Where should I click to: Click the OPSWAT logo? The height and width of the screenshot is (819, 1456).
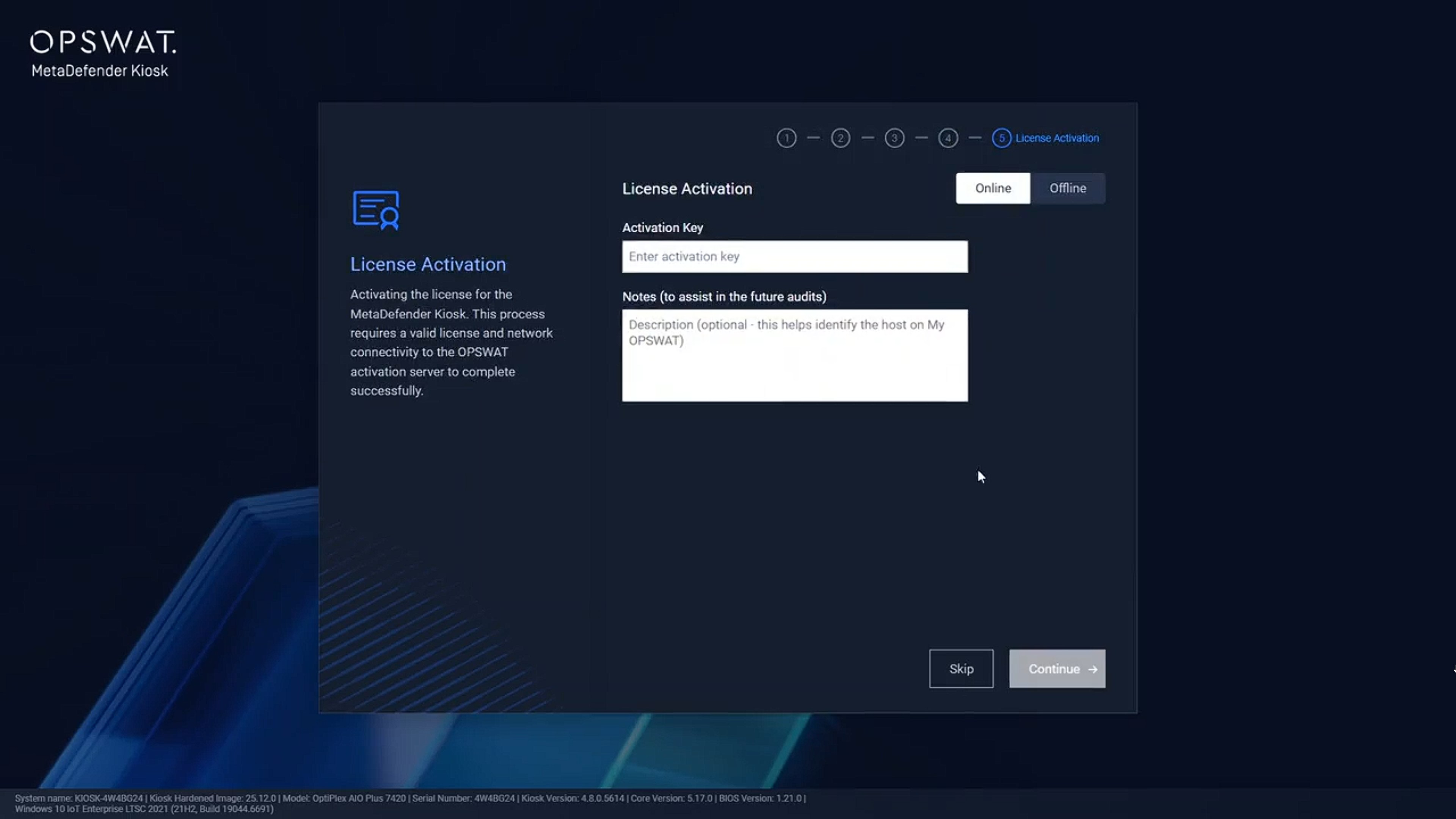click(x=103, y=42)
